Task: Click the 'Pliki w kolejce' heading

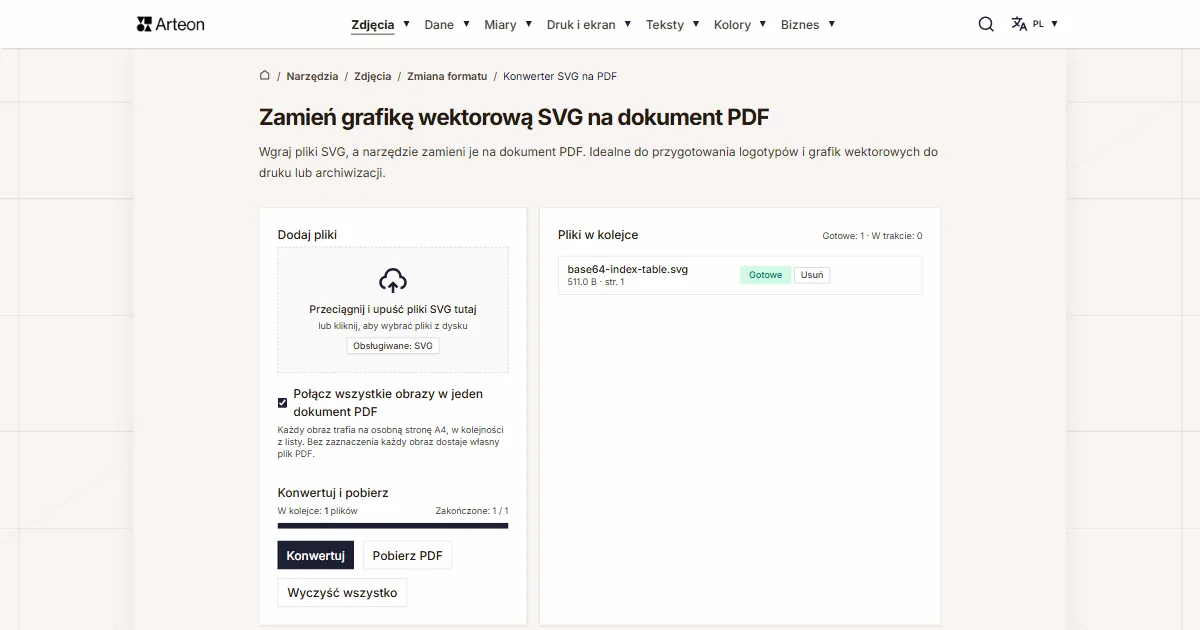Action: coord(598,235)
